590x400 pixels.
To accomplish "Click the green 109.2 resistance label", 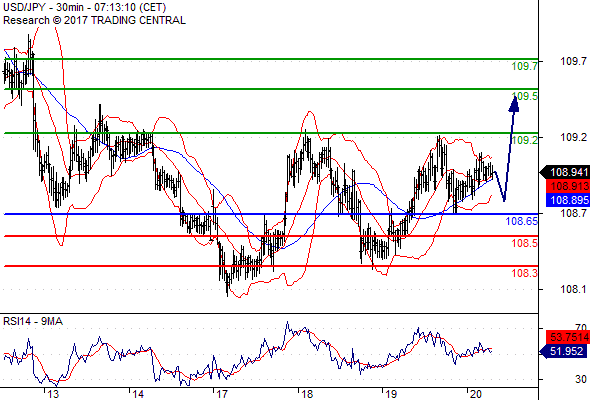I will (525, 140).
